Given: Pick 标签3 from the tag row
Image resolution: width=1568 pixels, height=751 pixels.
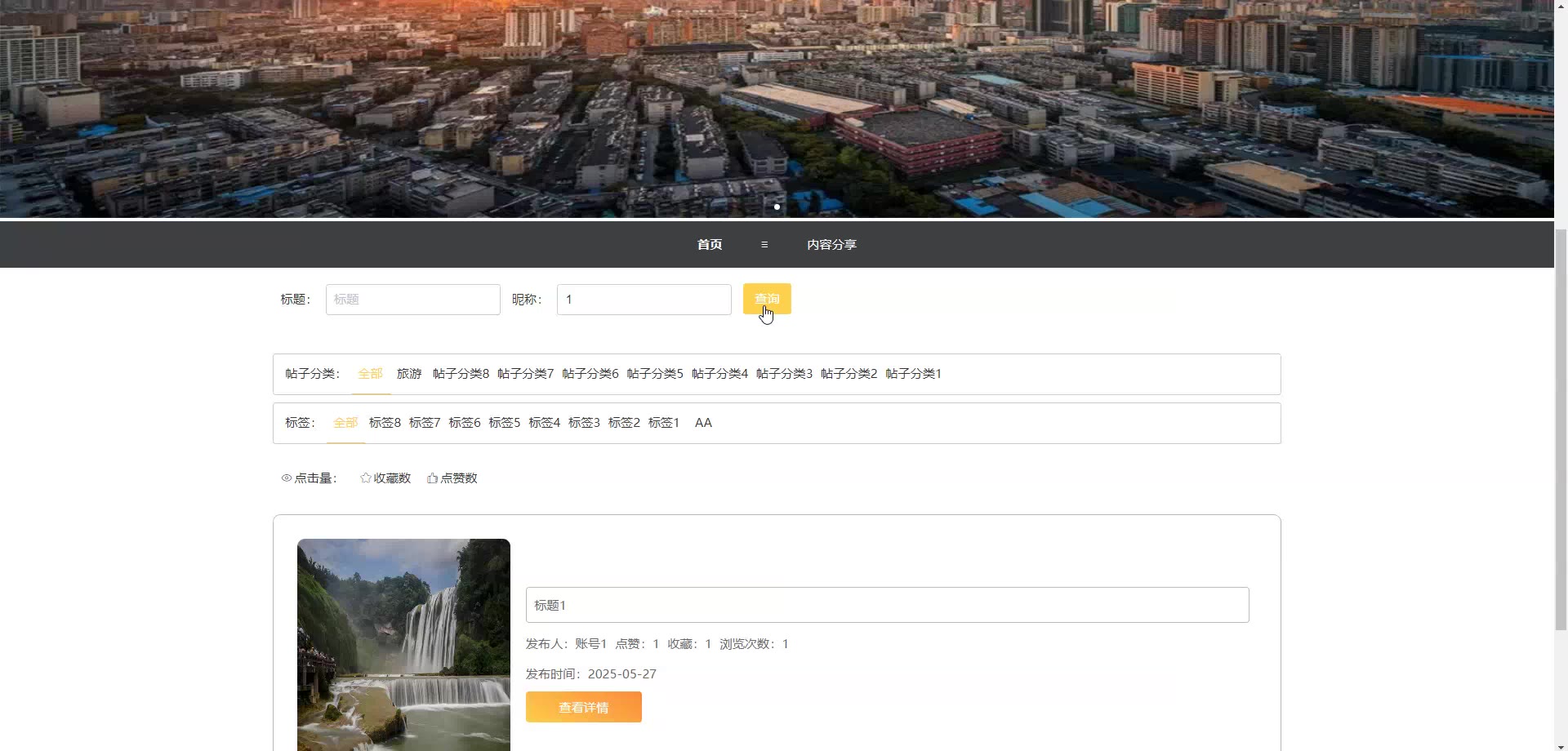Looking at the screenshot, I should [x=584, y=423].
